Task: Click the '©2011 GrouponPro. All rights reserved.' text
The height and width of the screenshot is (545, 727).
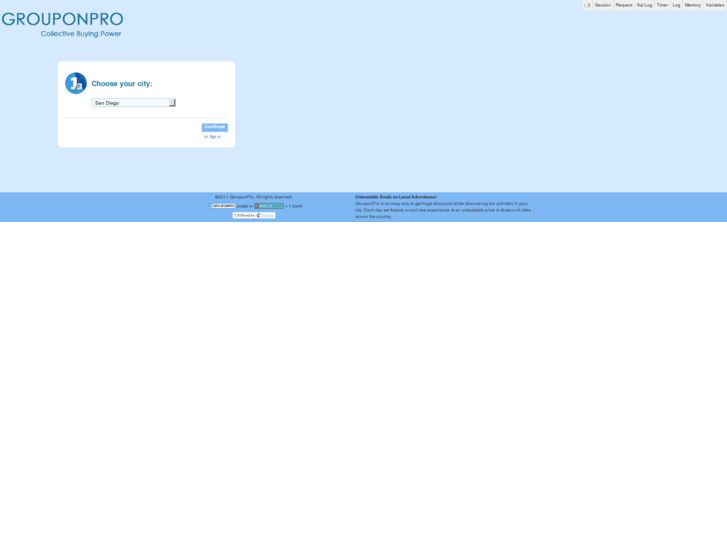Action: (254, 197)
